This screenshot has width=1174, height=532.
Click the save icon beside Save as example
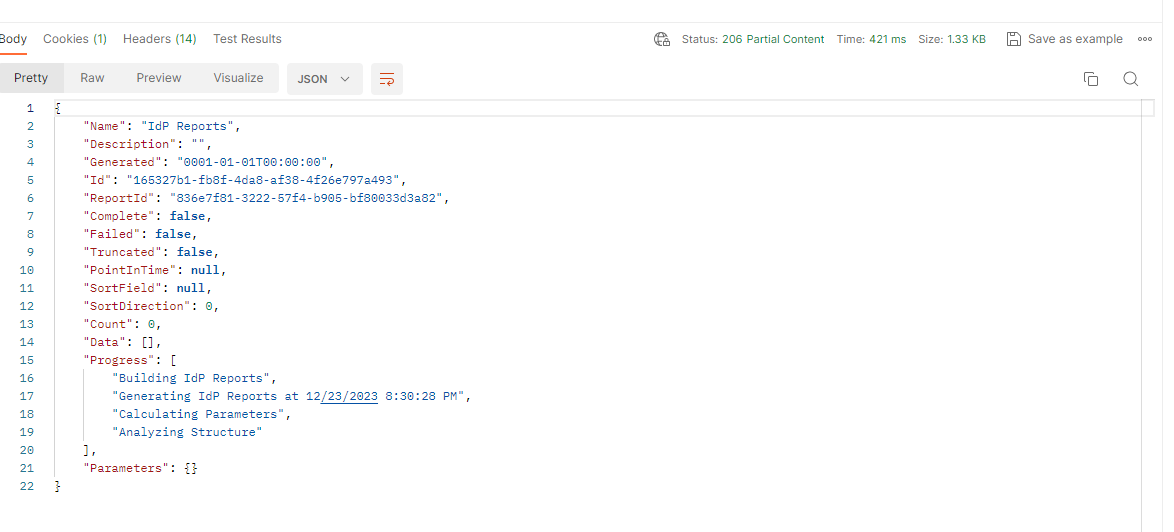click(1013, 39)
